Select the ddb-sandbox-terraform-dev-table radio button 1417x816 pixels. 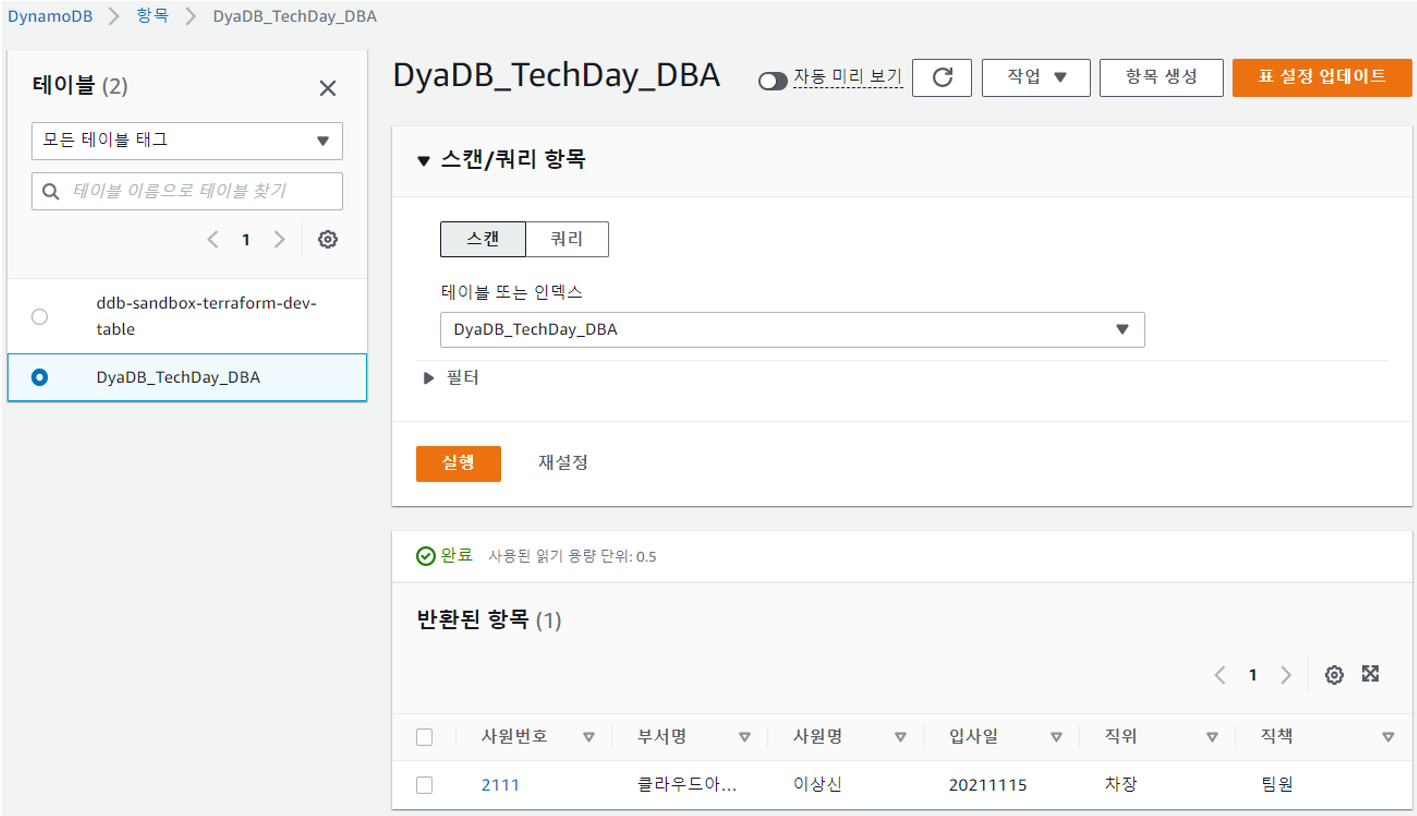point(39,316)
